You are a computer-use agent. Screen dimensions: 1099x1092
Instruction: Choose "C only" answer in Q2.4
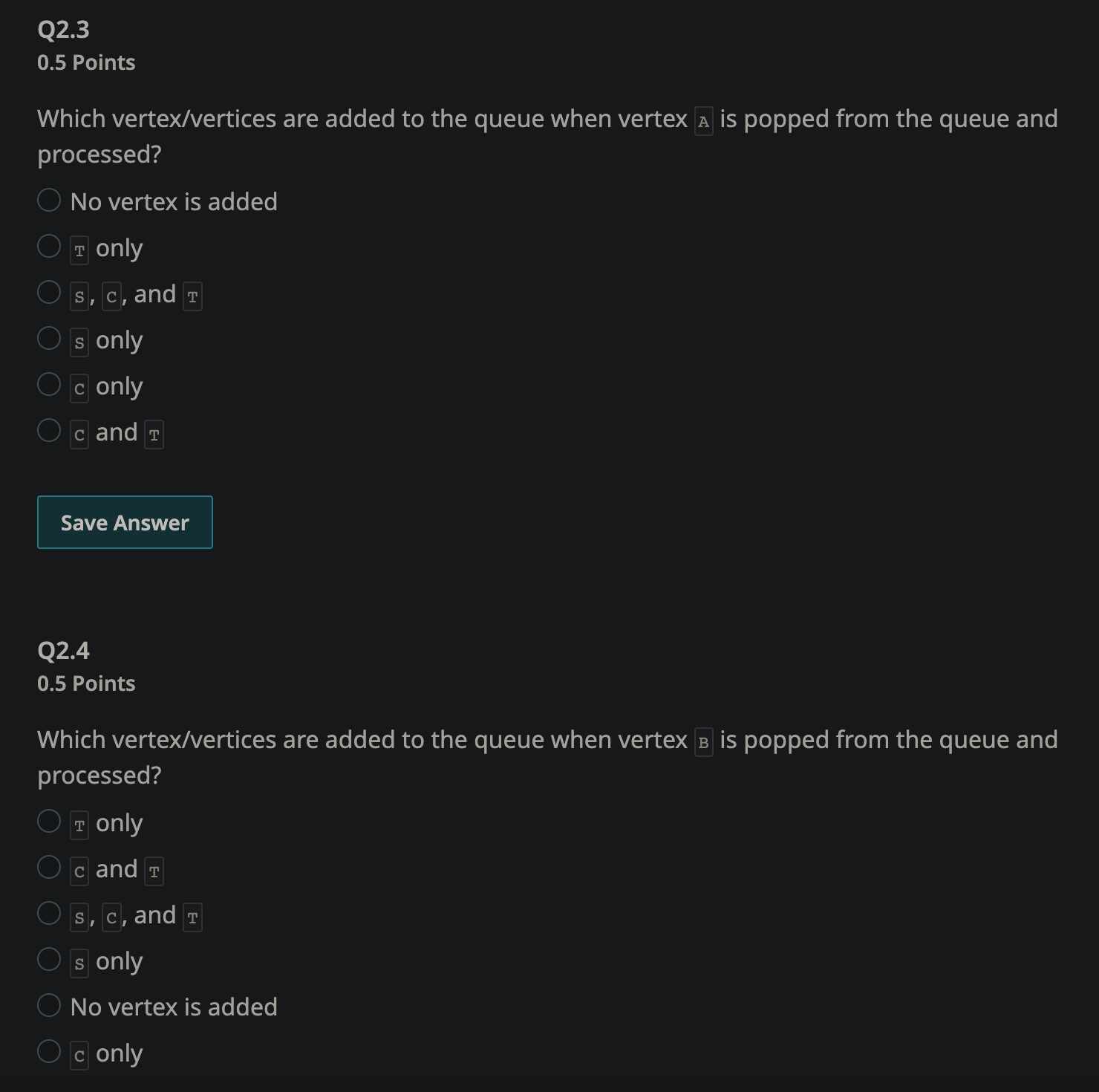point(49,1051)
